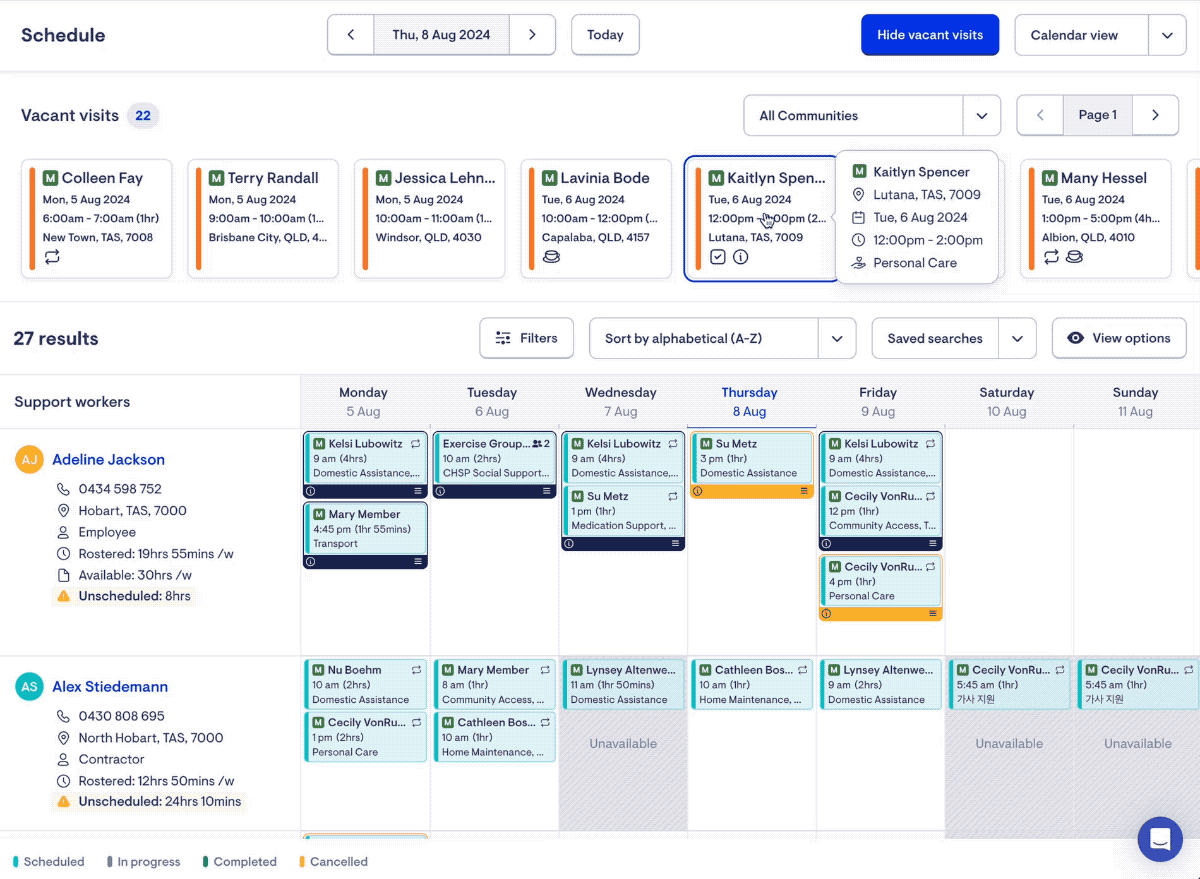Open the Filters panel

(x=526, y=338)
